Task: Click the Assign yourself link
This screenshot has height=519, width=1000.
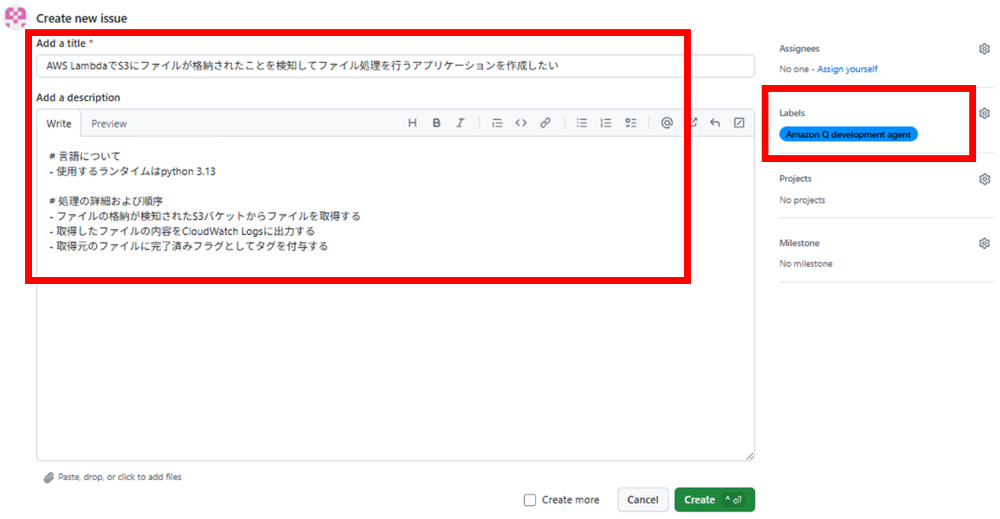Action: point(847,69)
